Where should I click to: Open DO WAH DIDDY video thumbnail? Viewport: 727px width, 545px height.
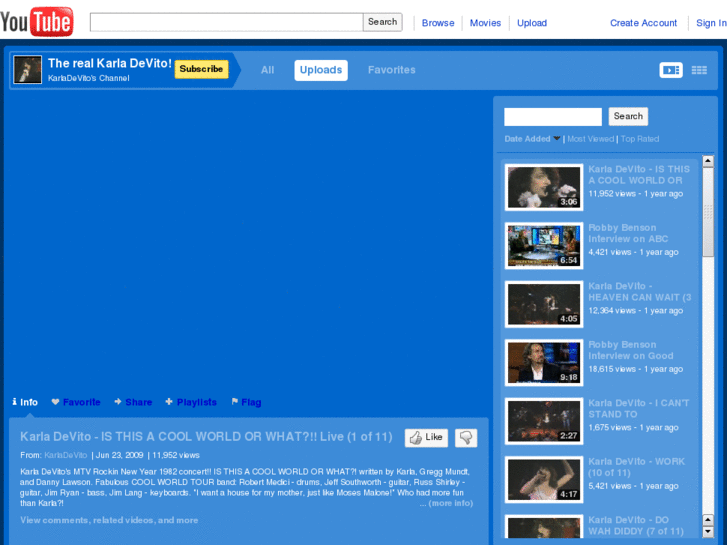tap(544, 526)
